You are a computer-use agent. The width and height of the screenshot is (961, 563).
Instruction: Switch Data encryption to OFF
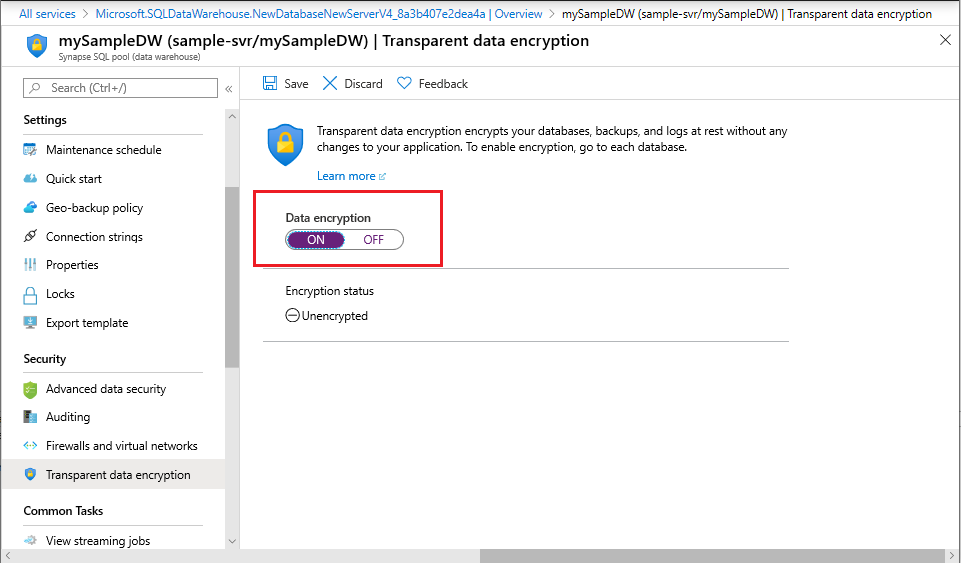point(373,240)
